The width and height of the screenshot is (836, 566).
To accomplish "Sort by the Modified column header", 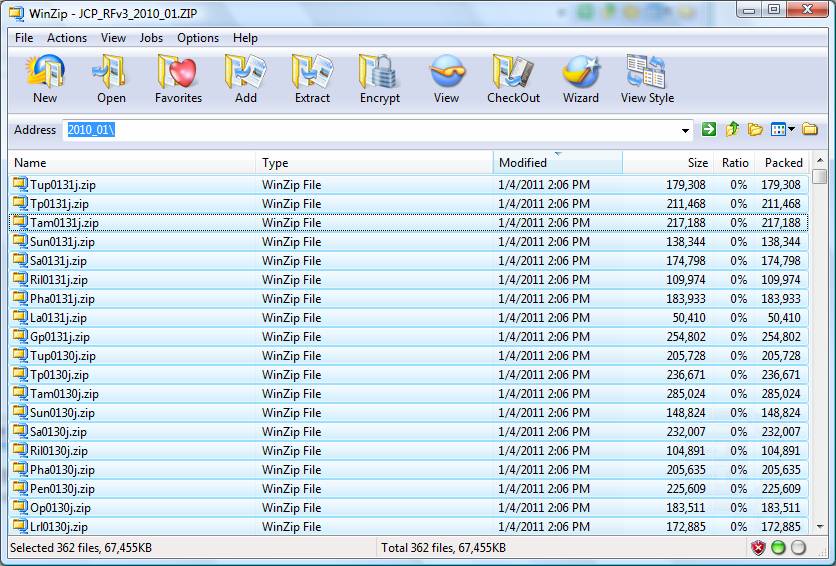I will click(x=558, y=163).
